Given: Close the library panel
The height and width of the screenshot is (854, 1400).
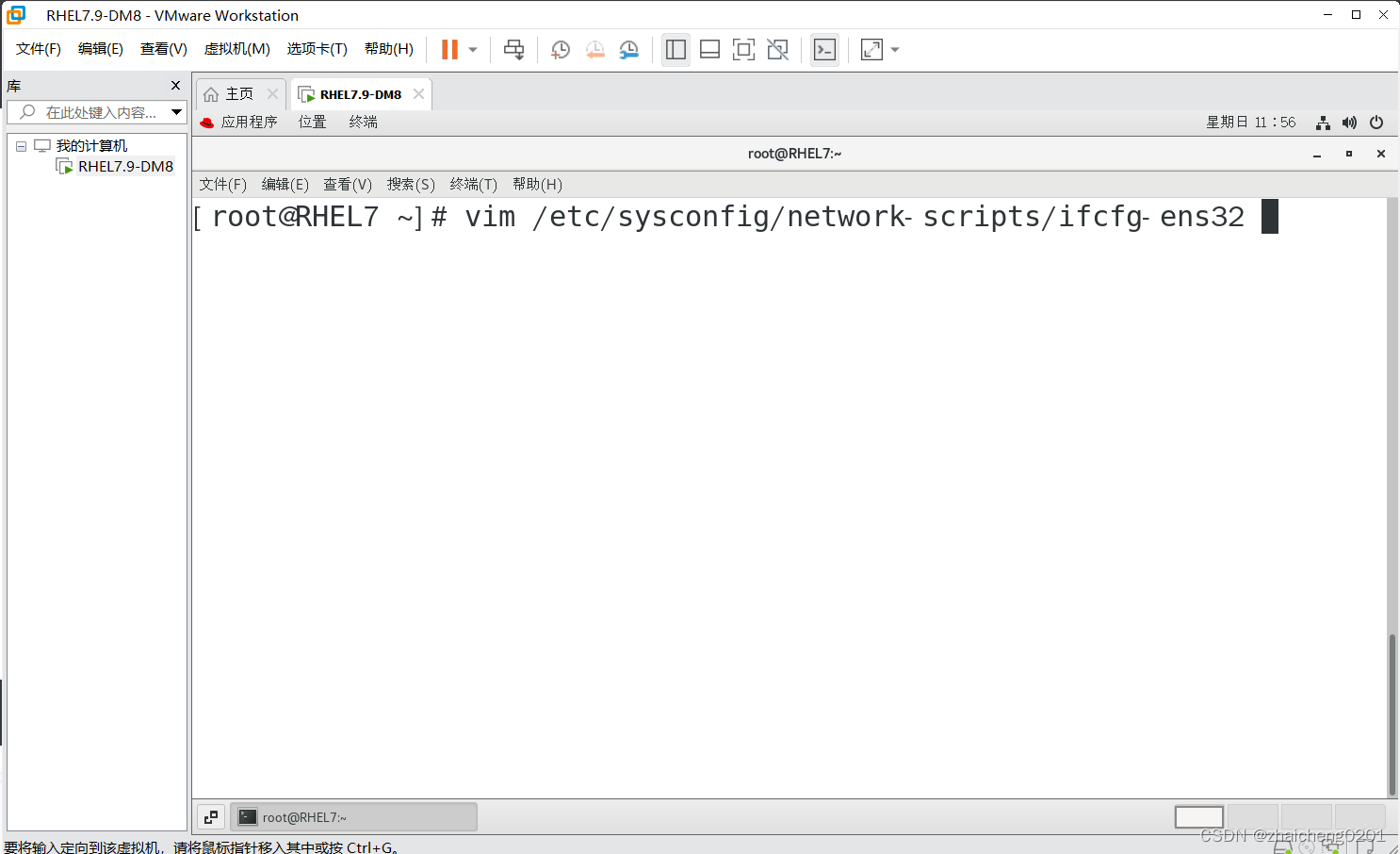Looking at the screenshot, I should [175, 86].
